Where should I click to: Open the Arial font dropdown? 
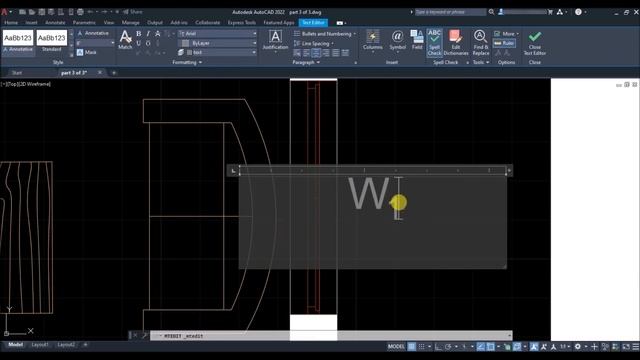(x=218, y=33)
